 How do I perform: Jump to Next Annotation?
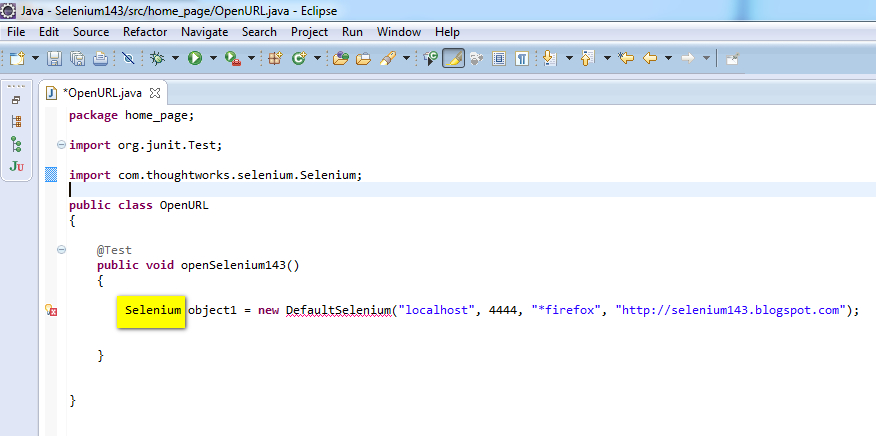pyautogui.click(x=550, y=58)
